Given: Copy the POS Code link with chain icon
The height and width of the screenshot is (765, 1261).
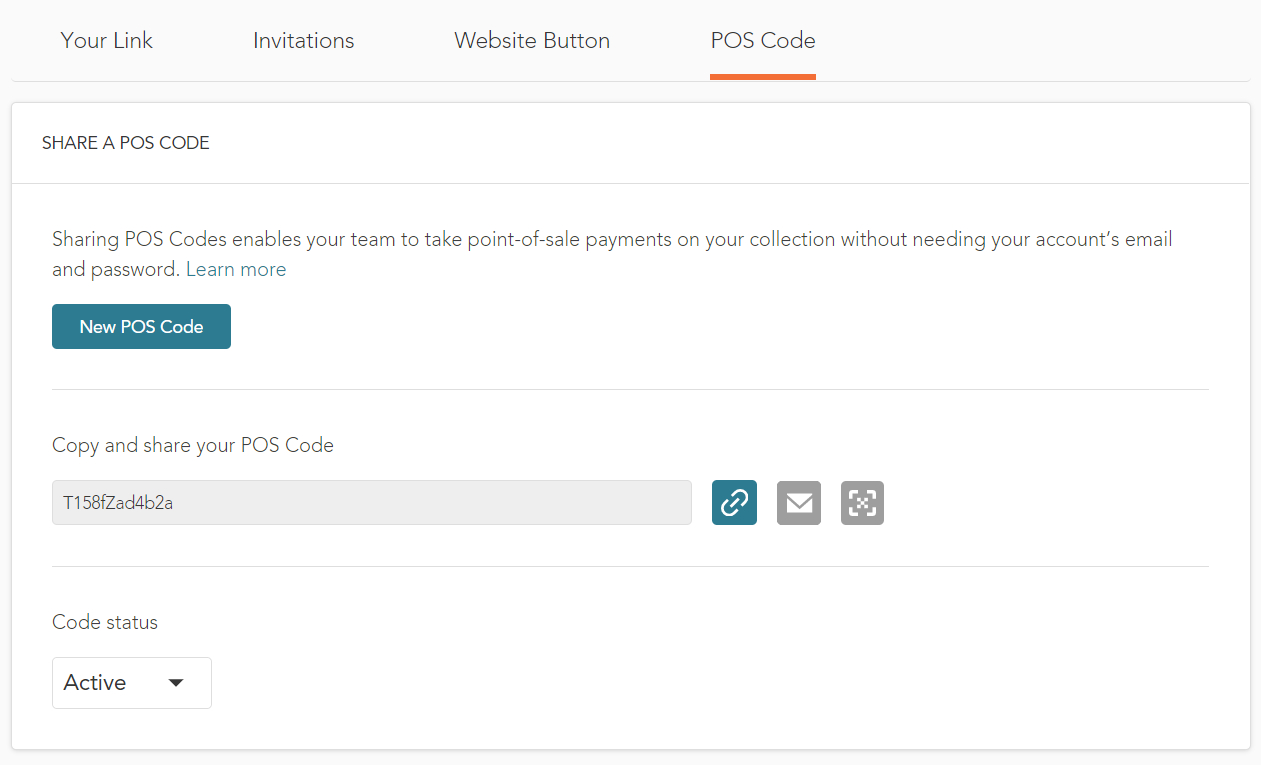Looking at the screenshot, I should click(734, 502).
